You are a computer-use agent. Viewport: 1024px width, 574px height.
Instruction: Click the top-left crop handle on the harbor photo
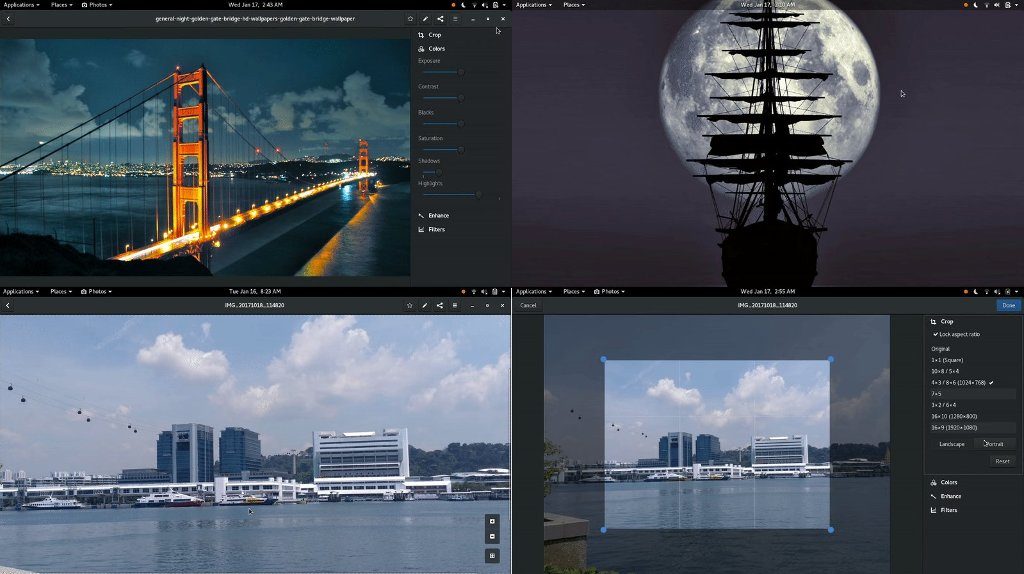pos(604,359)
